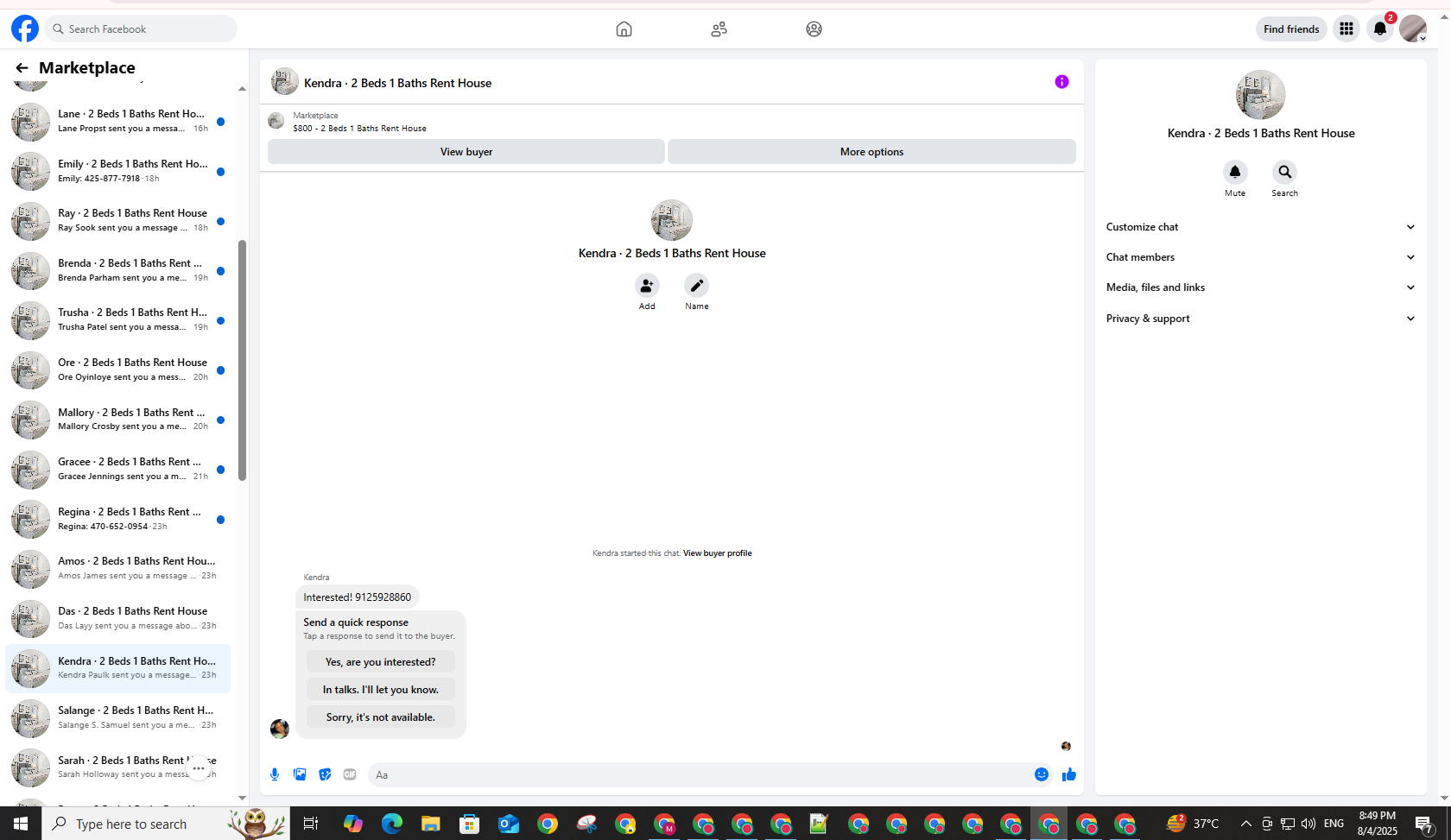Click the 'Interested! 9125928860' message
The image size is (1451, 840).
tap(357, 597)
